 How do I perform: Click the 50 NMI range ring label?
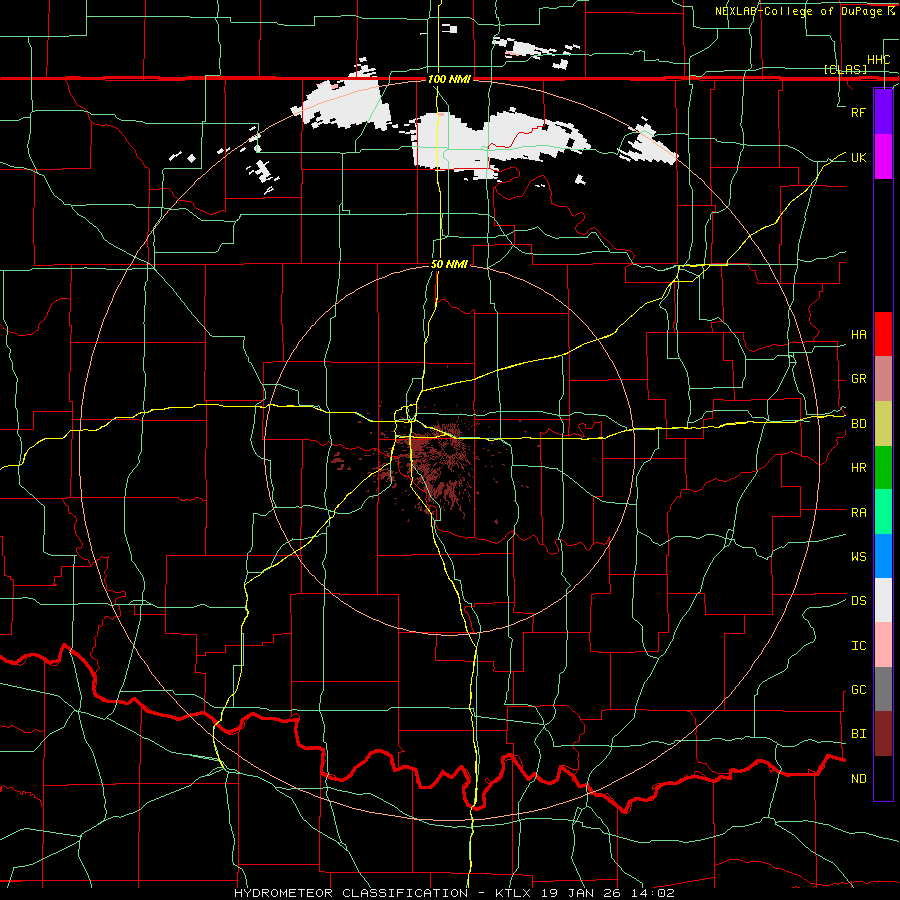point(449,264)
